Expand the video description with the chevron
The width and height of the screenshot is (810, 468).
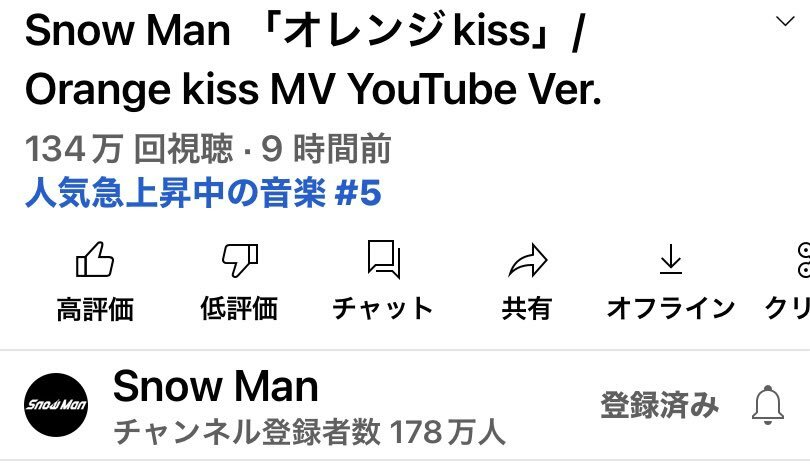click(x=785, y=21)
